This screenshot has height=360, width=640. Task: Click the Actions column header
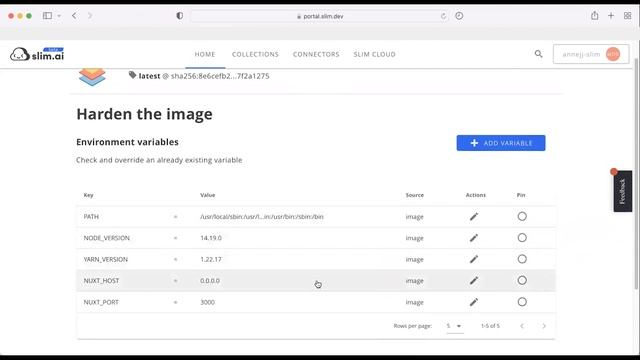[476, 195]
